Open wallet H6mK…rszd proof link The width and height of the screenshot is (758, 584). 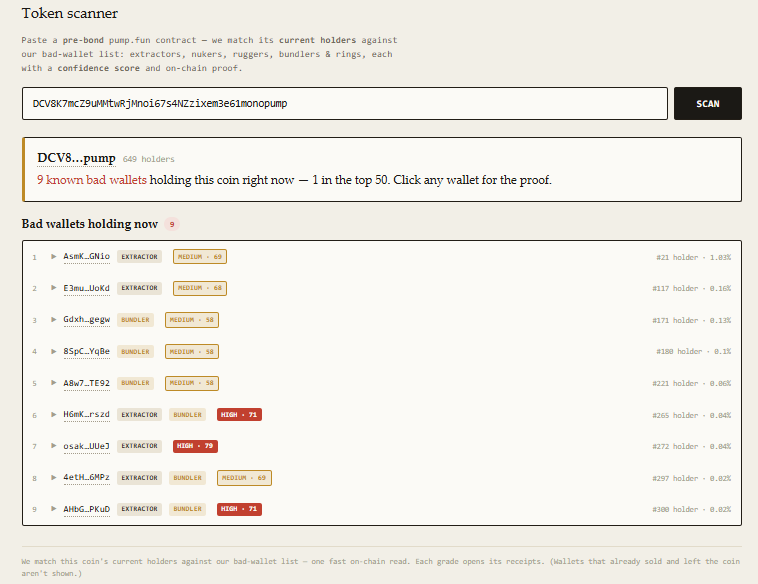click(87, 414)
